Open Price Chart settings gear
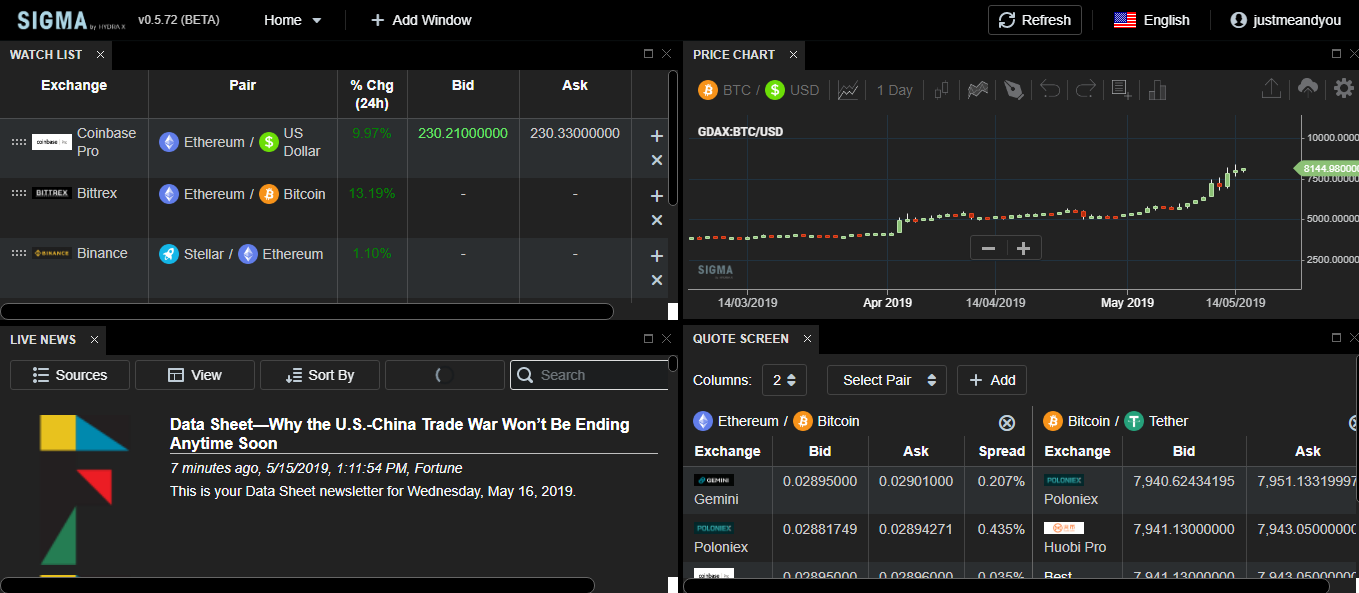This screenshot has height=593, width=1359. pos(1345,89)
